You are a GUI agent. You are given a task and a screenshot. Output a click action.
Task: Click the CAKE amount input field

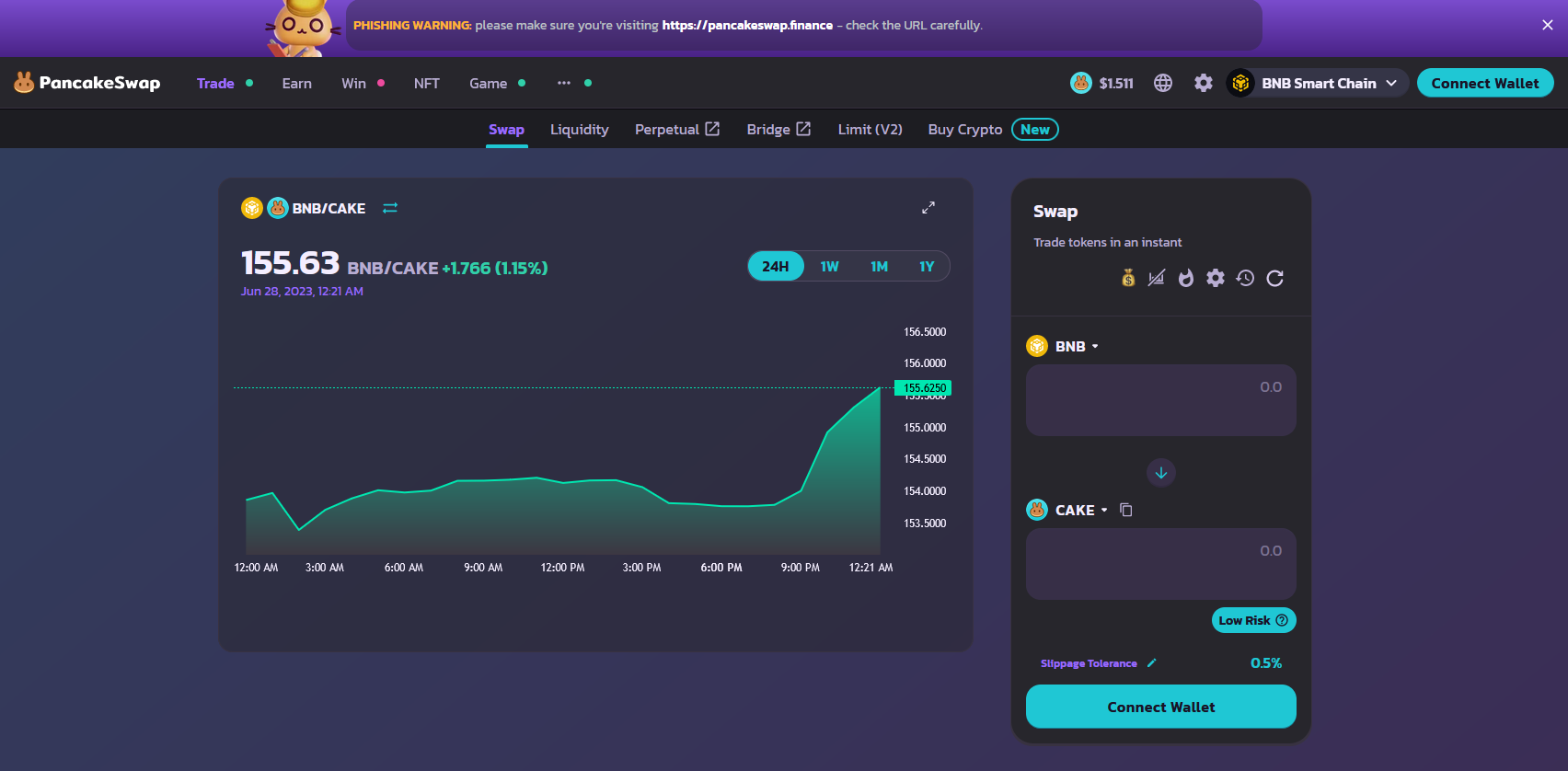1161,564
